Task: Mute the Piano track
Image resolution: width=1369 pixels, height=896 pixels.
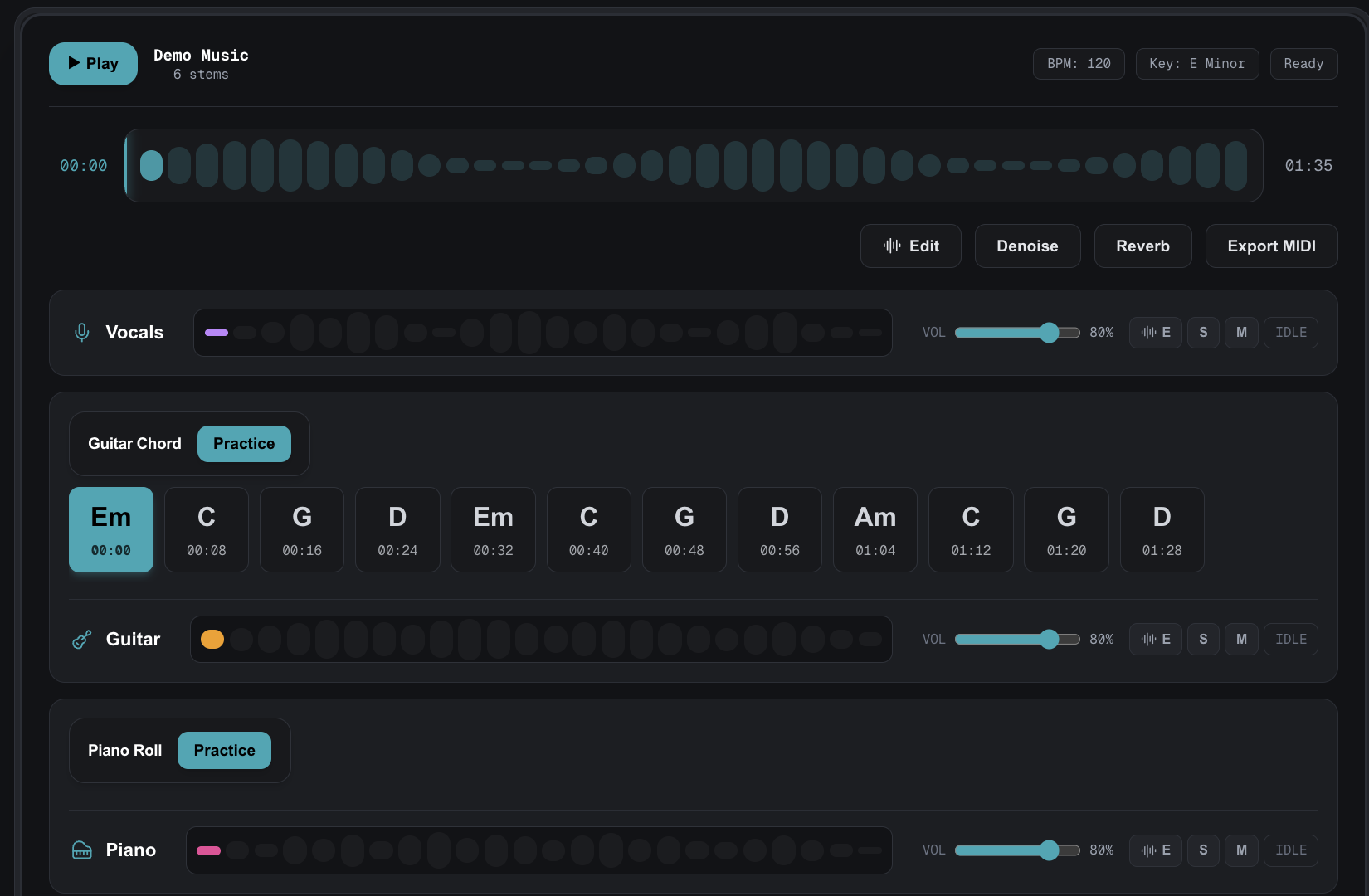Action: pos(1241,850)
